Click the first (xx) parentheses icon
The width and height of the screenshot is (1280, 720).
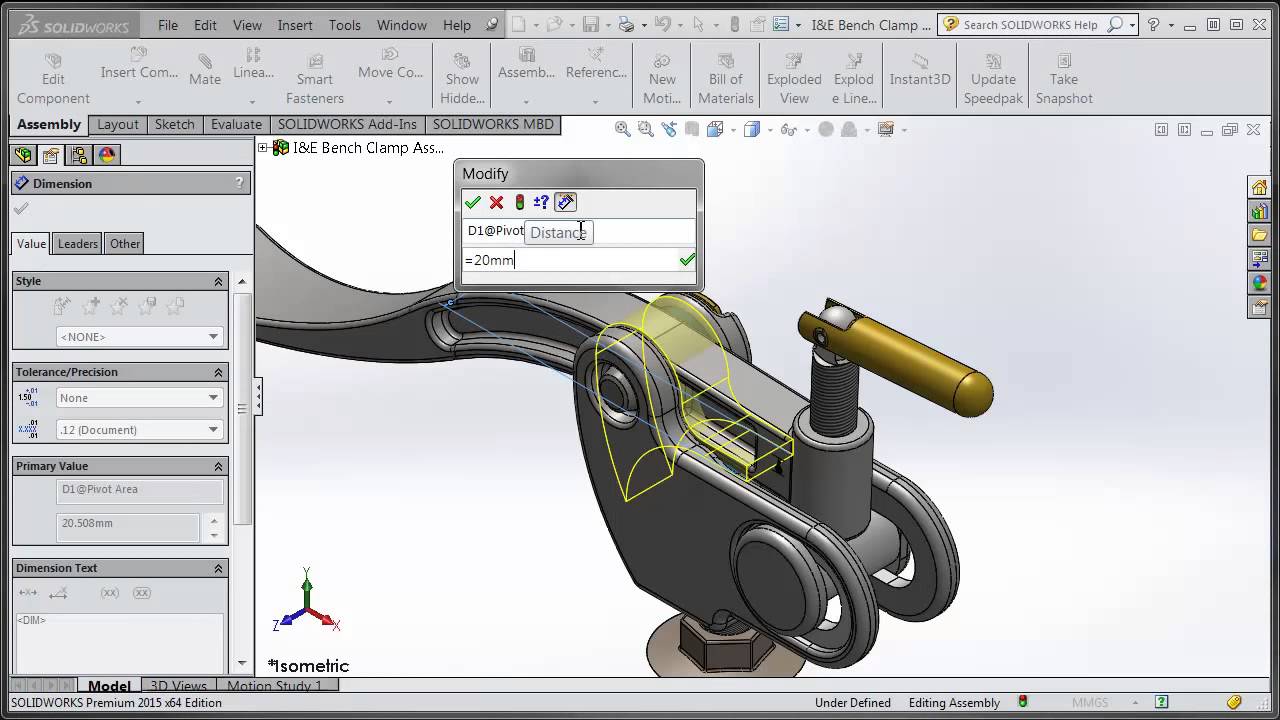(x=110, y=593)
